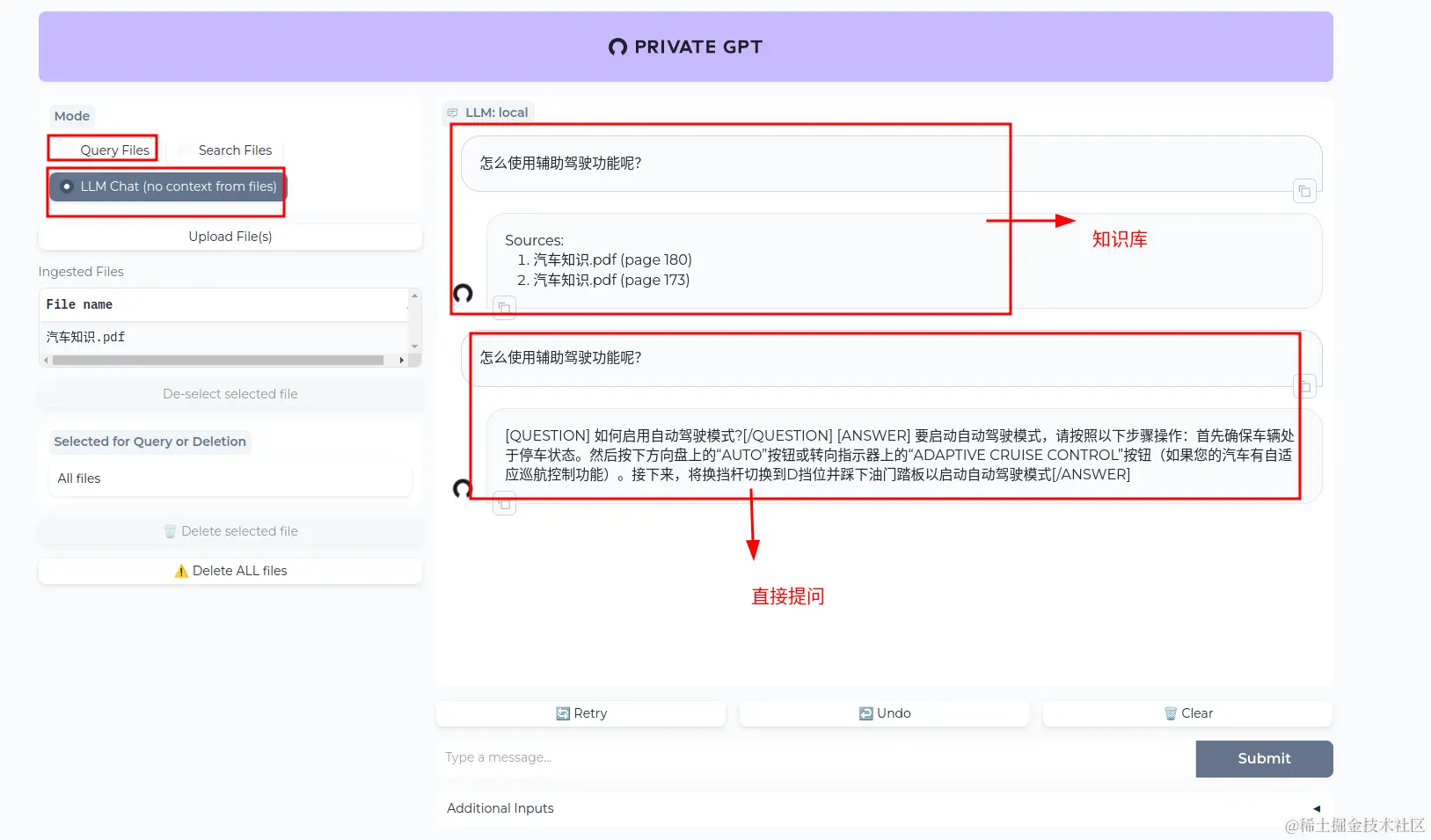The height and width of the screenshot is (840, 1431).
Task: Click the All files selection field
Action: pyautogui.click(x=230, y=478)
